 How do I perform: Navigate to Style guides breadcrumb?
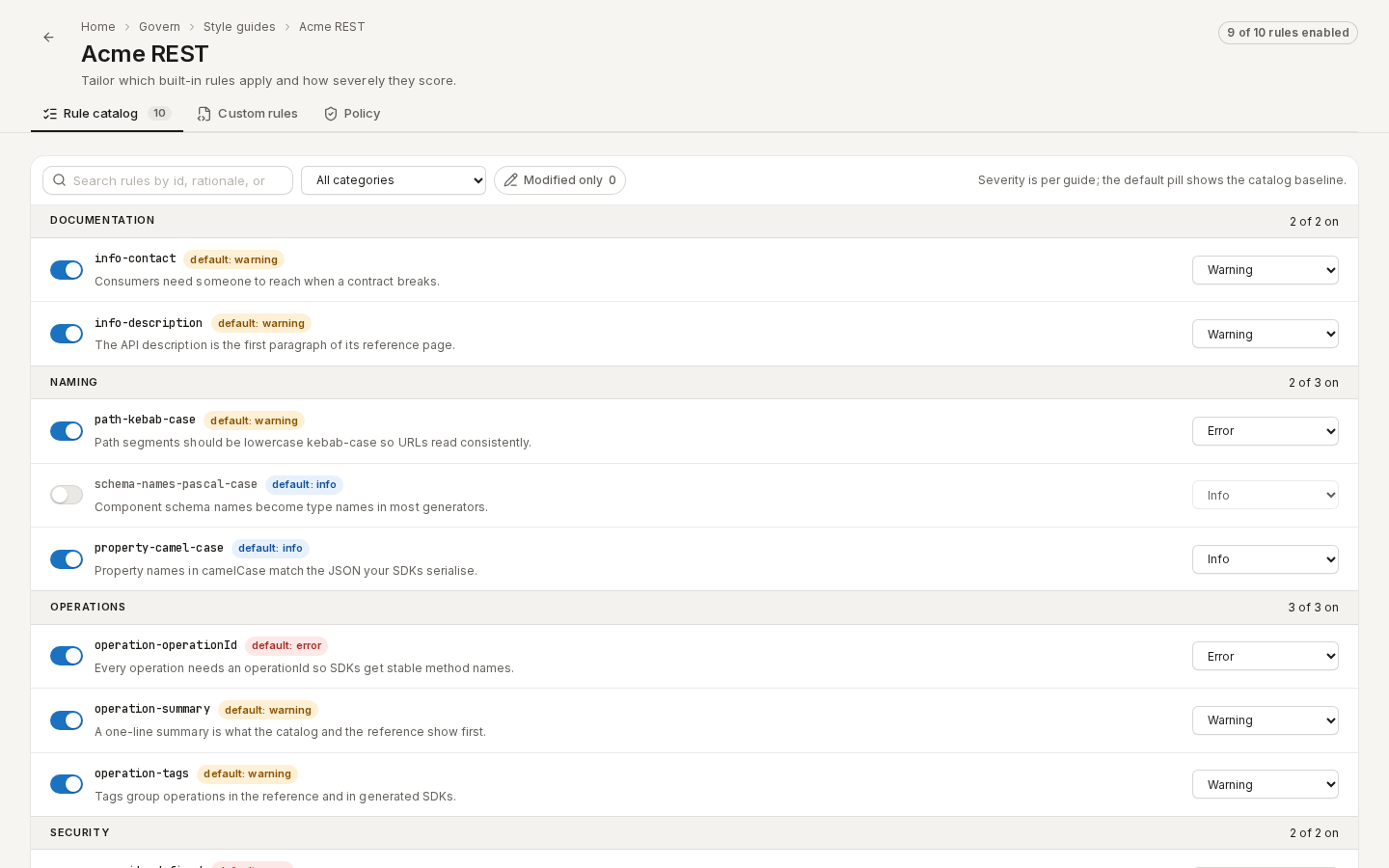(x=239, y=27)
